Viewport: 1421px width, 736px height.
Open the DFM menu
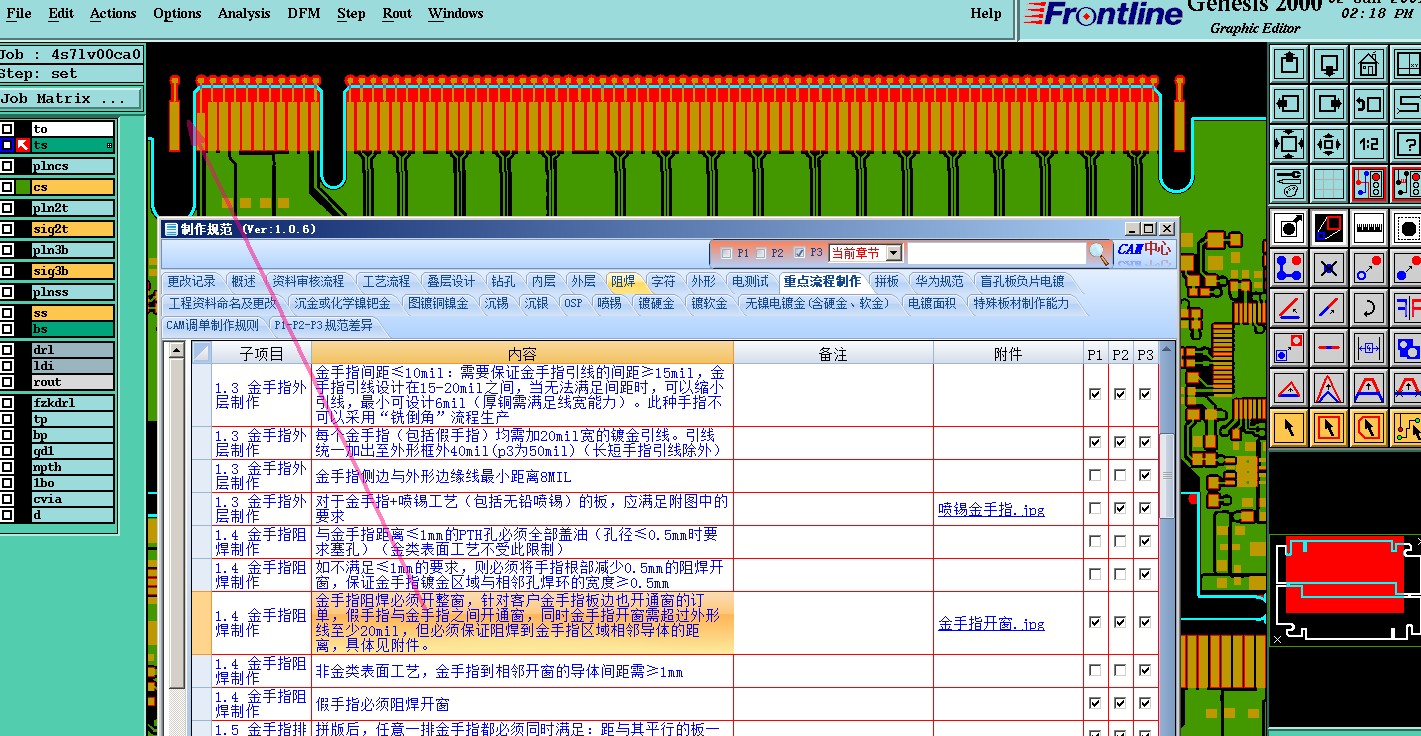(x=304, y=13)
